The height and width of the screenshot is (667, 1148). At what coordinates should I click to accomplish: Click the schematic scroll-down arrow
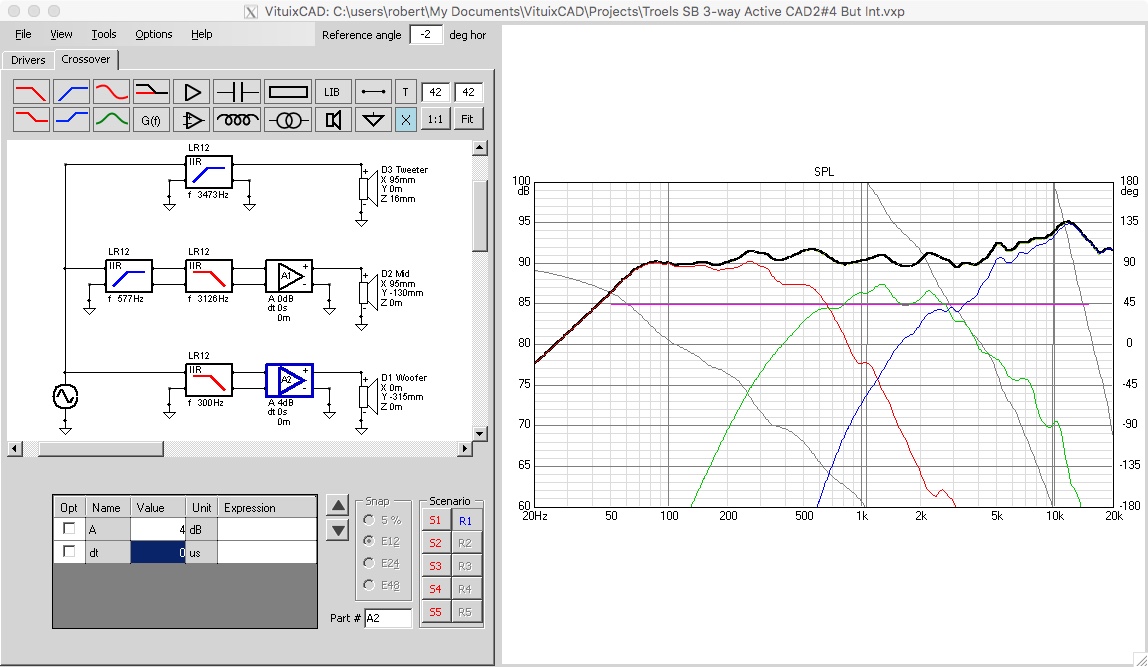pos(480,433)
